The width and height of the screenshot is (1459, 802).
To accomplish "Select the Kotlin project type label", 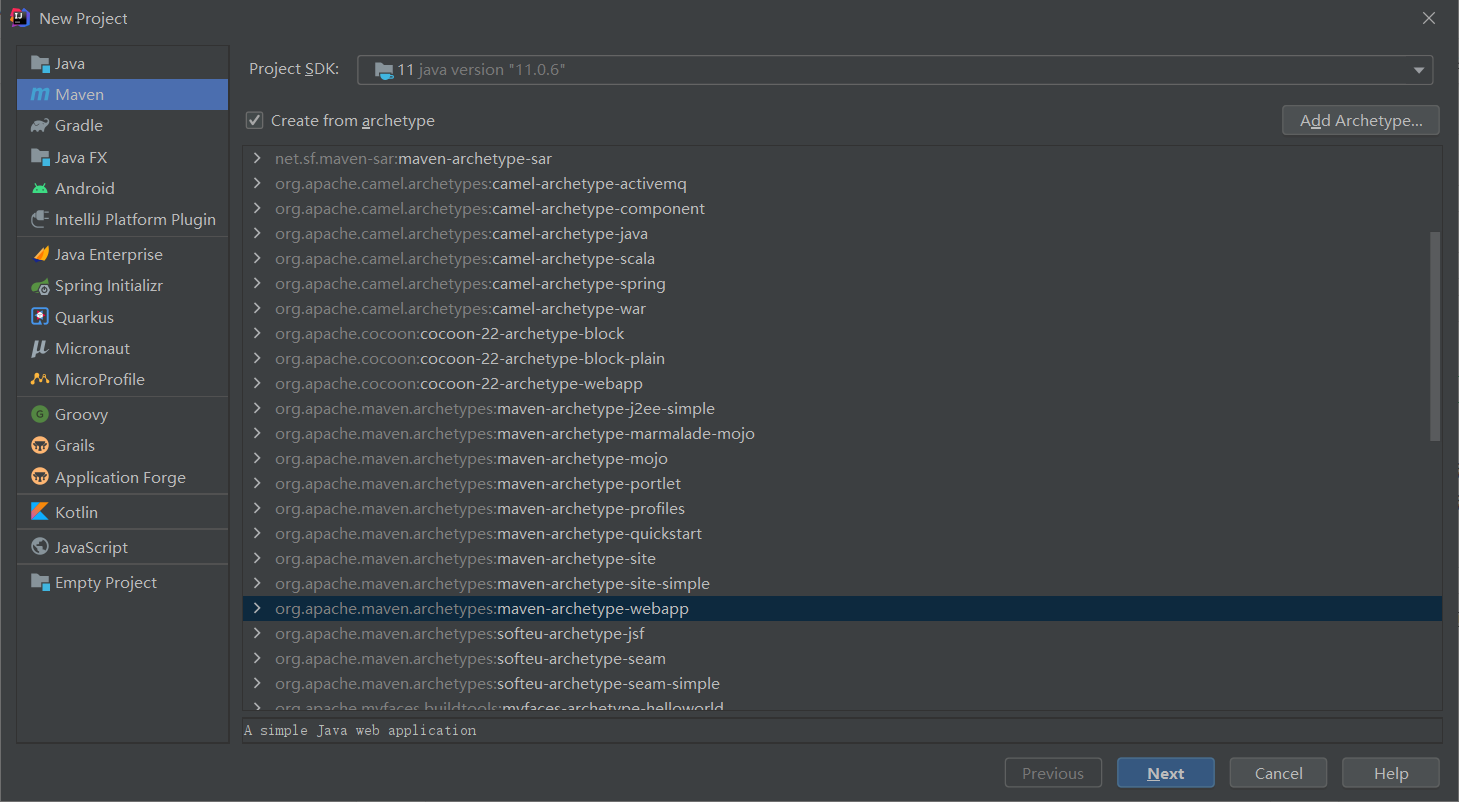I will pos(76,512).
